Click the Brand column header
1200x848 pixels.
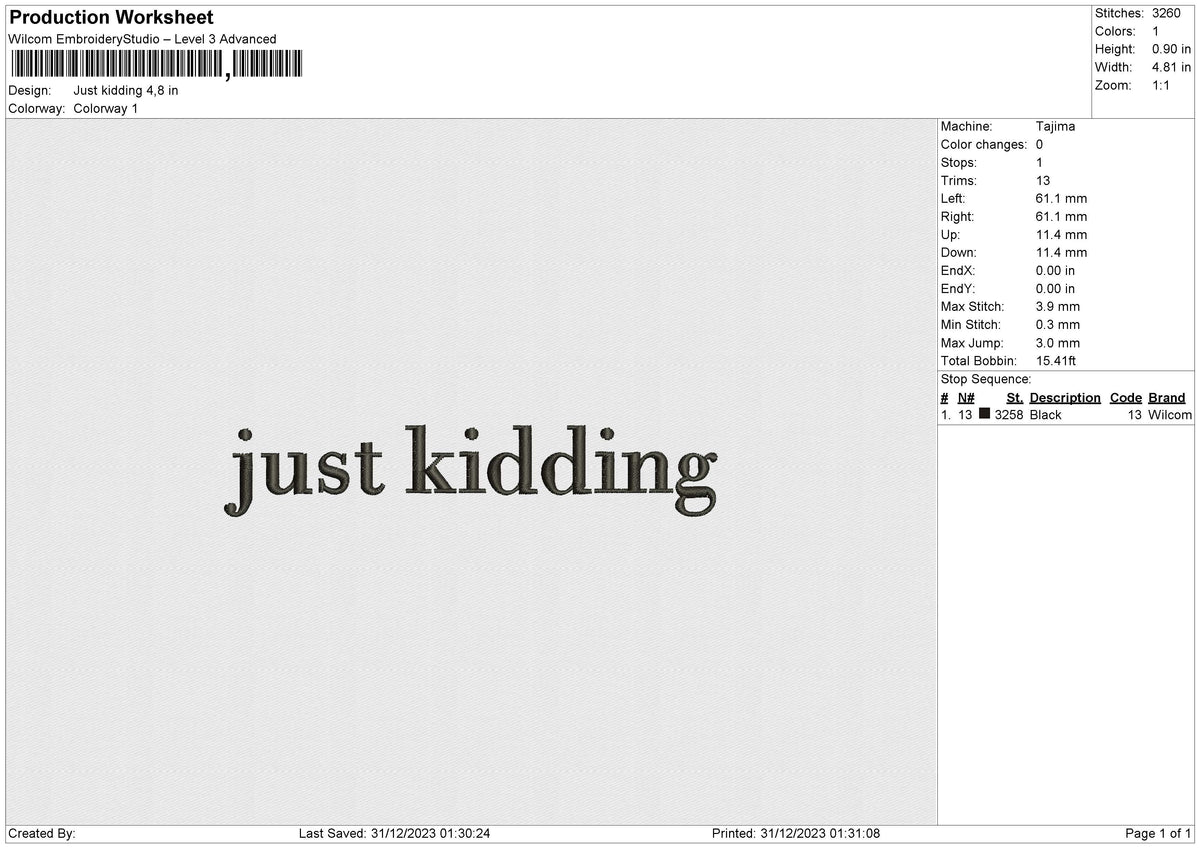[1166, 397]
